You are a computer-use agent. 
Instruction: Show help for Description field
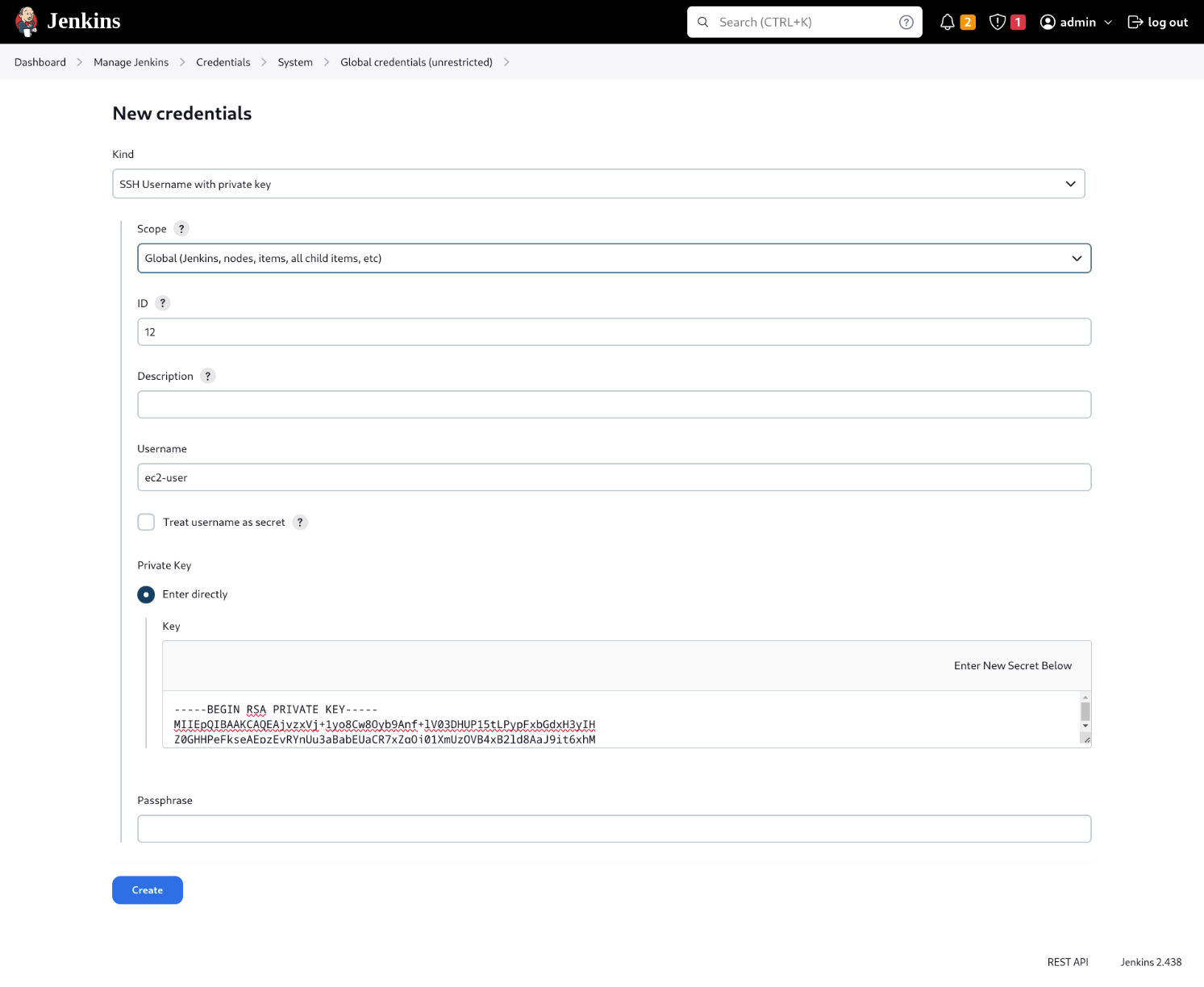pyautogui.click(x=207, y=377)
